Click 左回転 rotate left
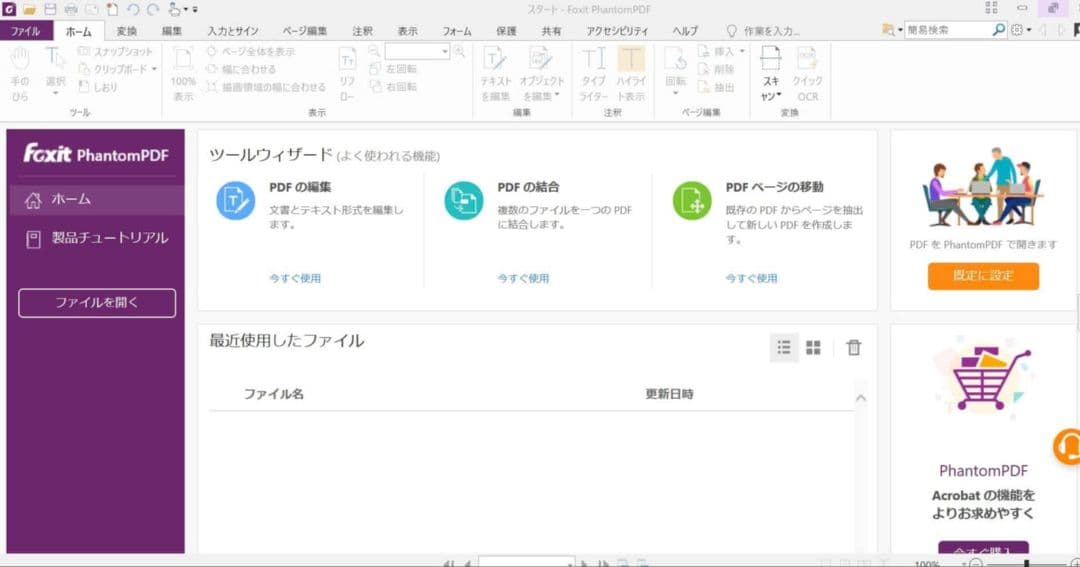 tap(393, 70)
